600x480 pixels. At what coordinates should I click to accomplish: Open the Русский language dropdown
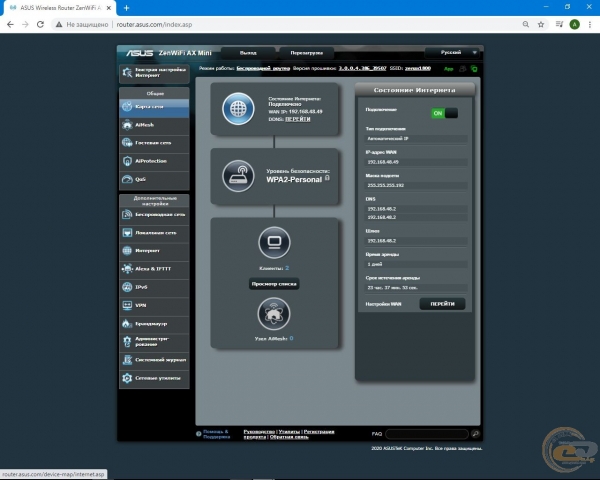pyautogui.click(x=453, y=52)
